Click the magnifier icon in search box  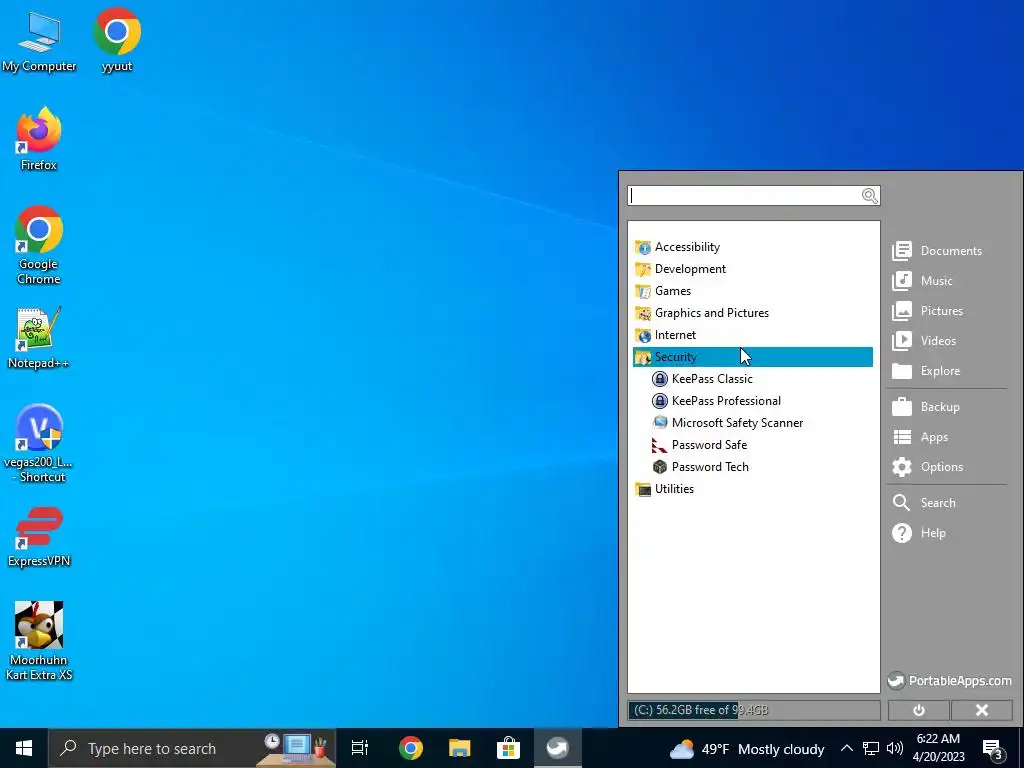click(869, 196)
